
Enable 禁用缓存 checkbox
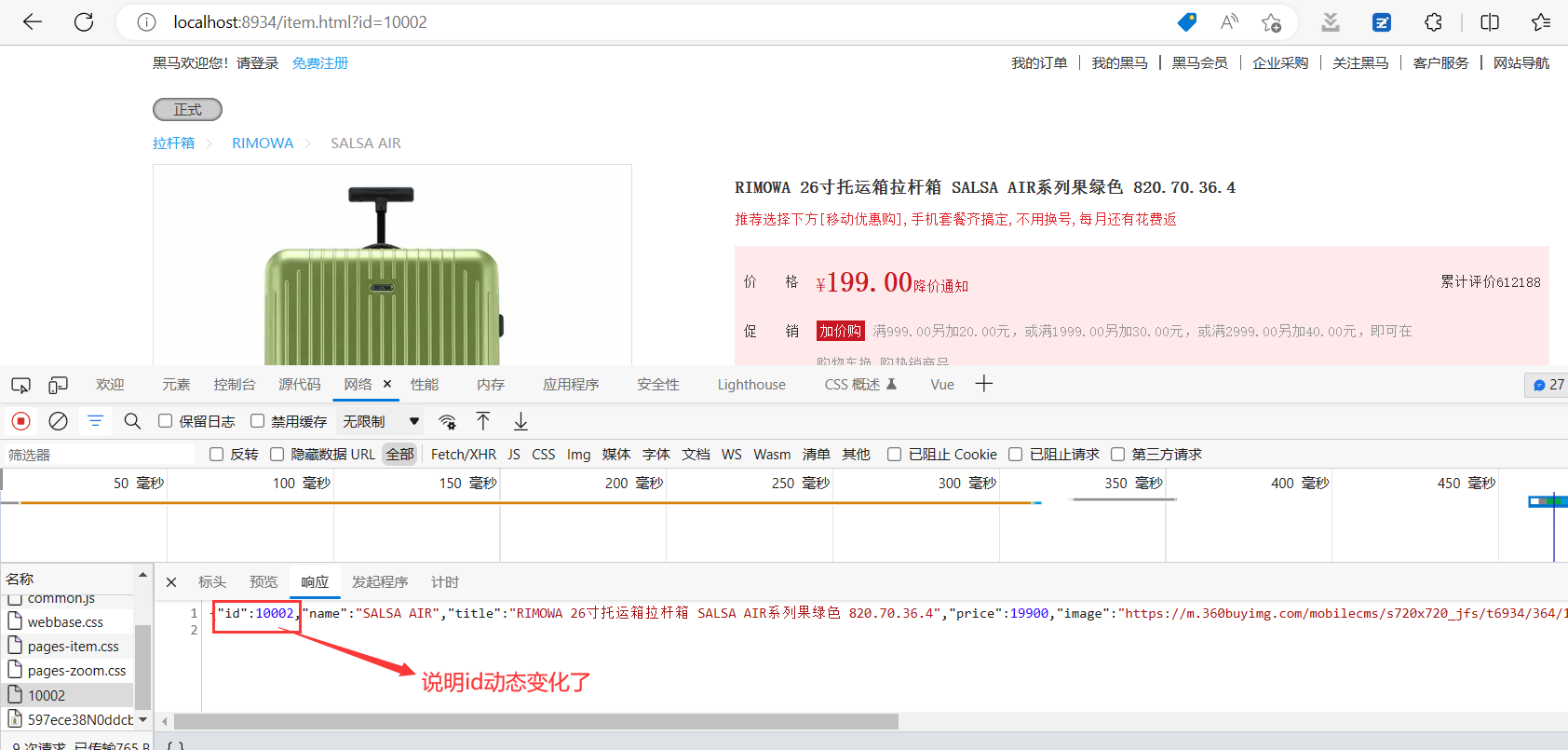pyautogui.click(x=257, y=421)
